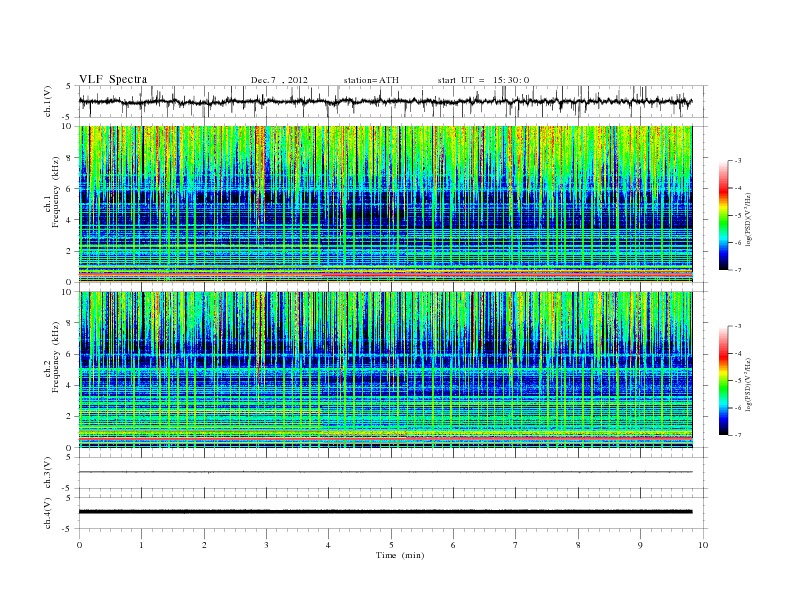Click the ch.2 "Frequency (kHz)" axis label
Viewport: 792px width, 612px height.
[56, 356]
